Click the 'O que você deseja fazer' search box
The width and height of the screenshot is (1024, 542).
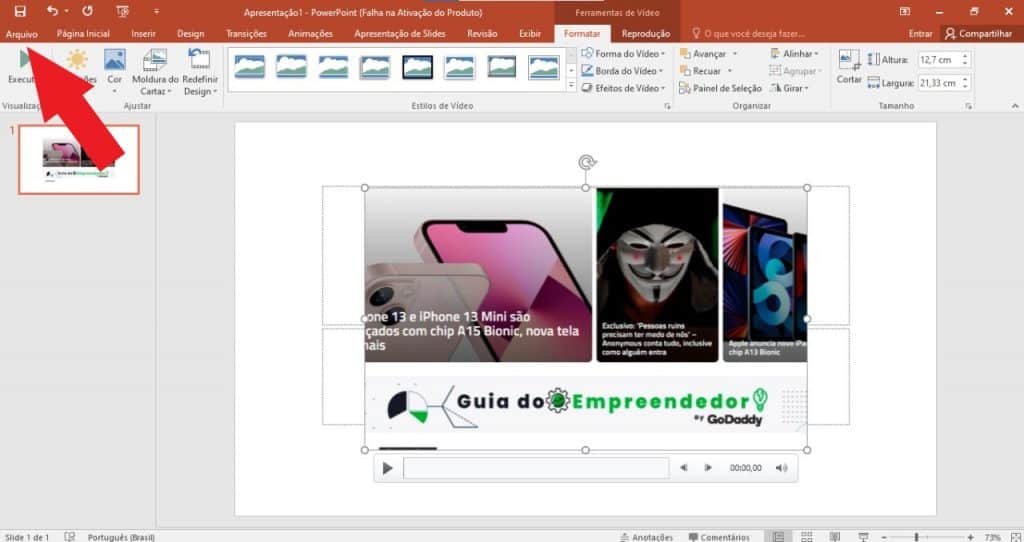tap(748, 33)
